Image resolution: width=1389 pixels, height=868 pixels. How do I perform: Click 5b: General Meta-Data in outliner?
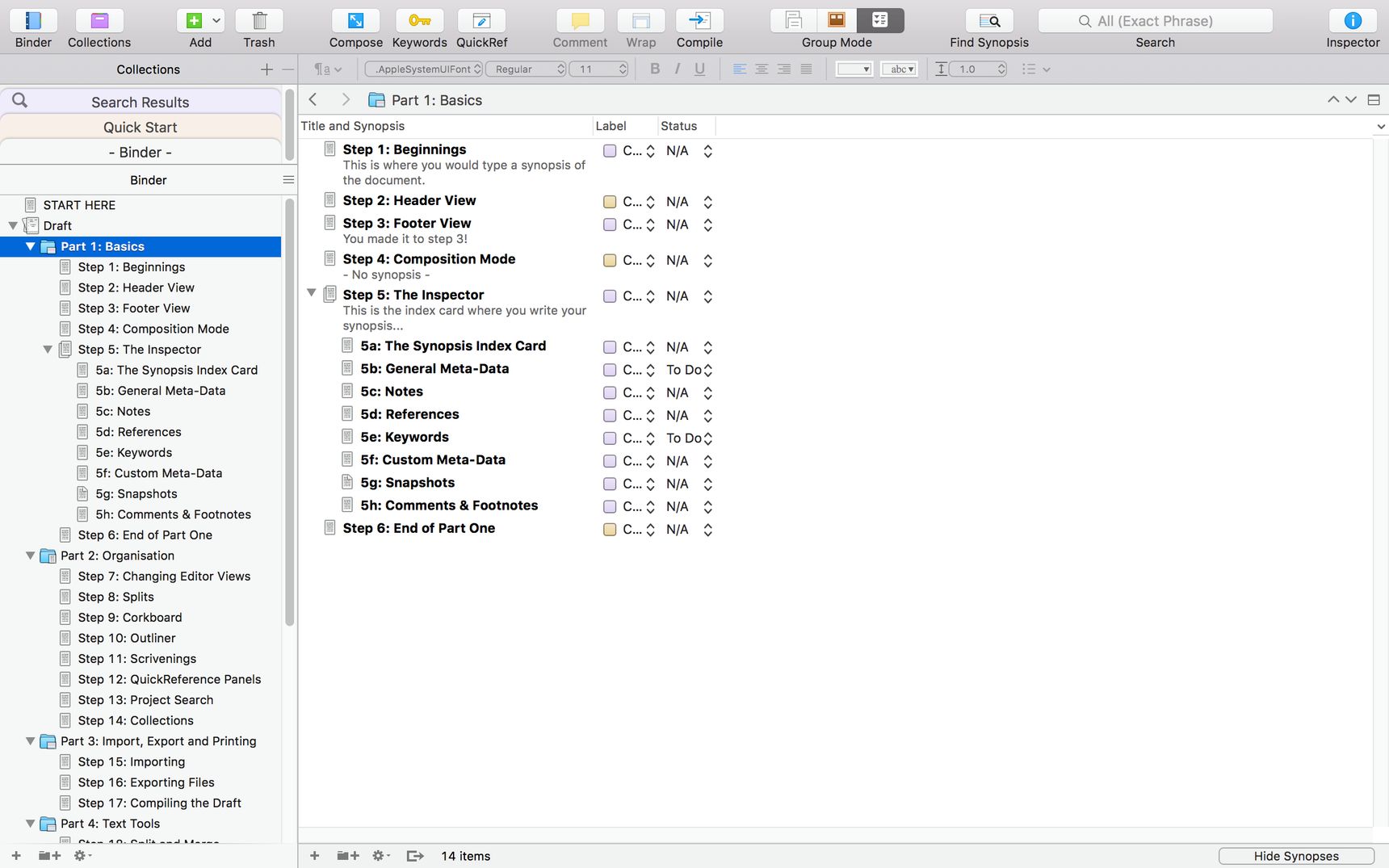434,368
